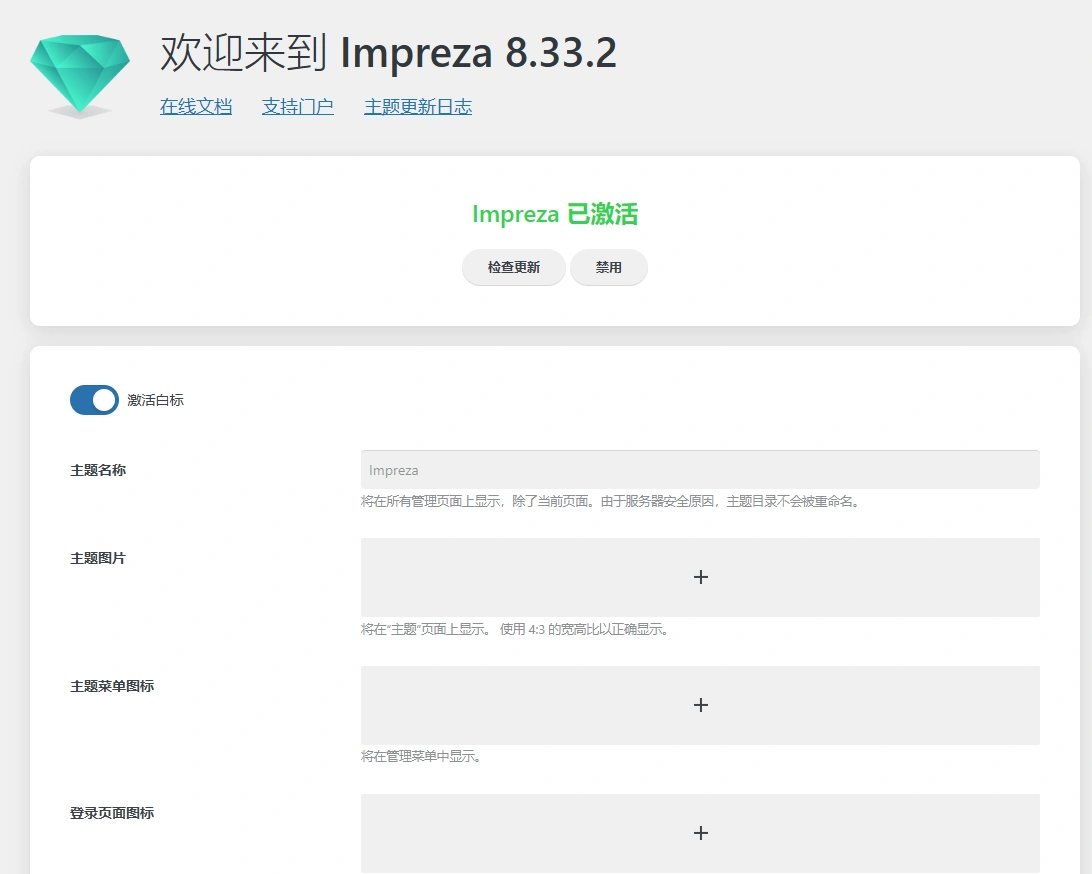Viewport: 1092px width, 874px height.
Task: Open the 支持门户 support portal link
Action: [297, 107]
